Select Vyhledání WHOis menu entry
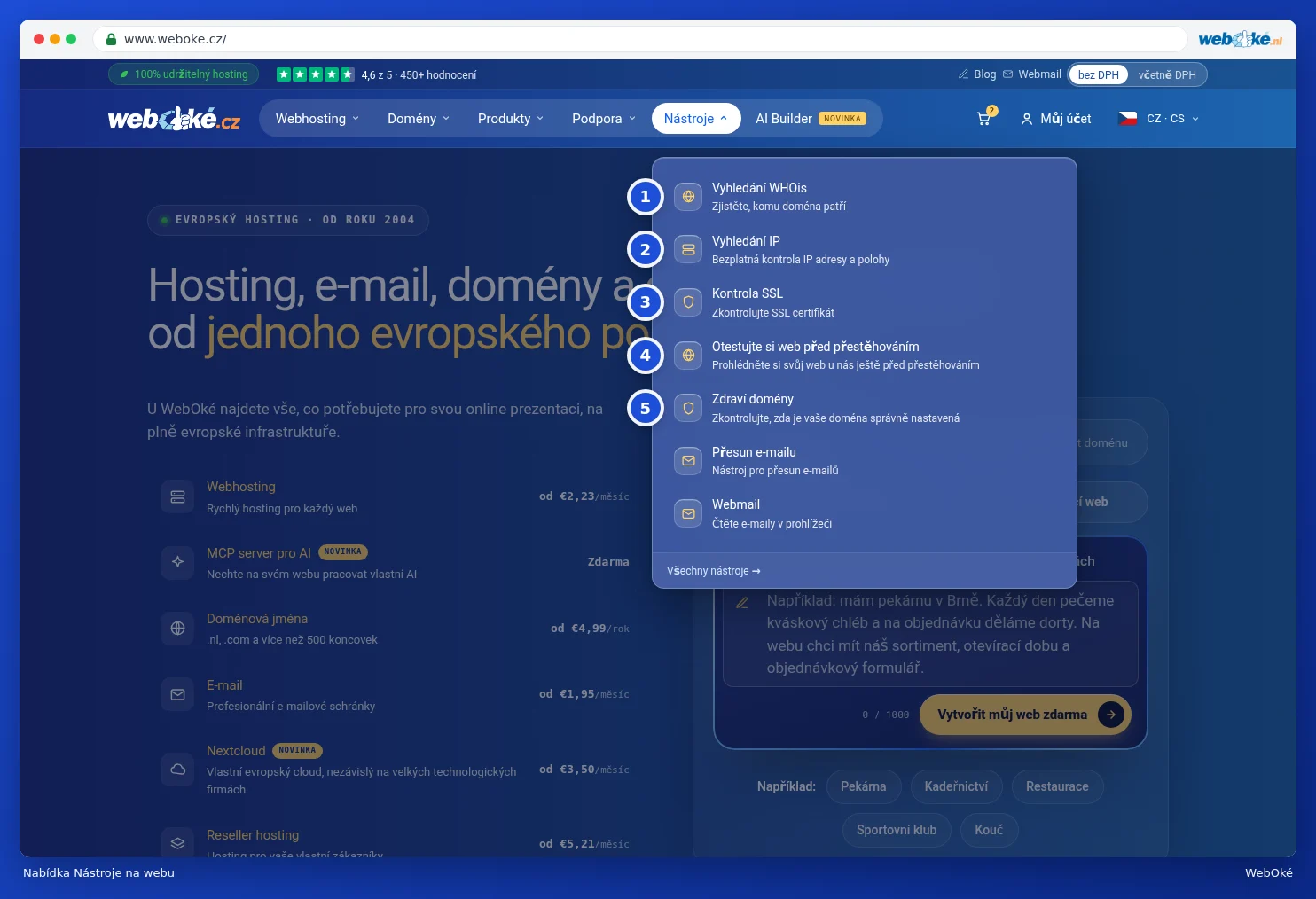The image size is (1316, 899). tap(865, 197)
